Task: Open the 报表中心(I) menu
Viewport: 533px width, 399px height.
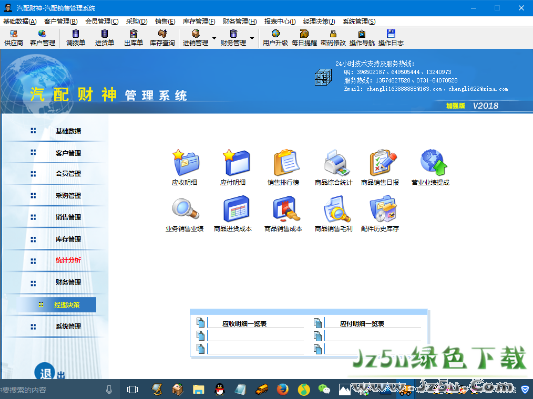Action: point(280,21)
